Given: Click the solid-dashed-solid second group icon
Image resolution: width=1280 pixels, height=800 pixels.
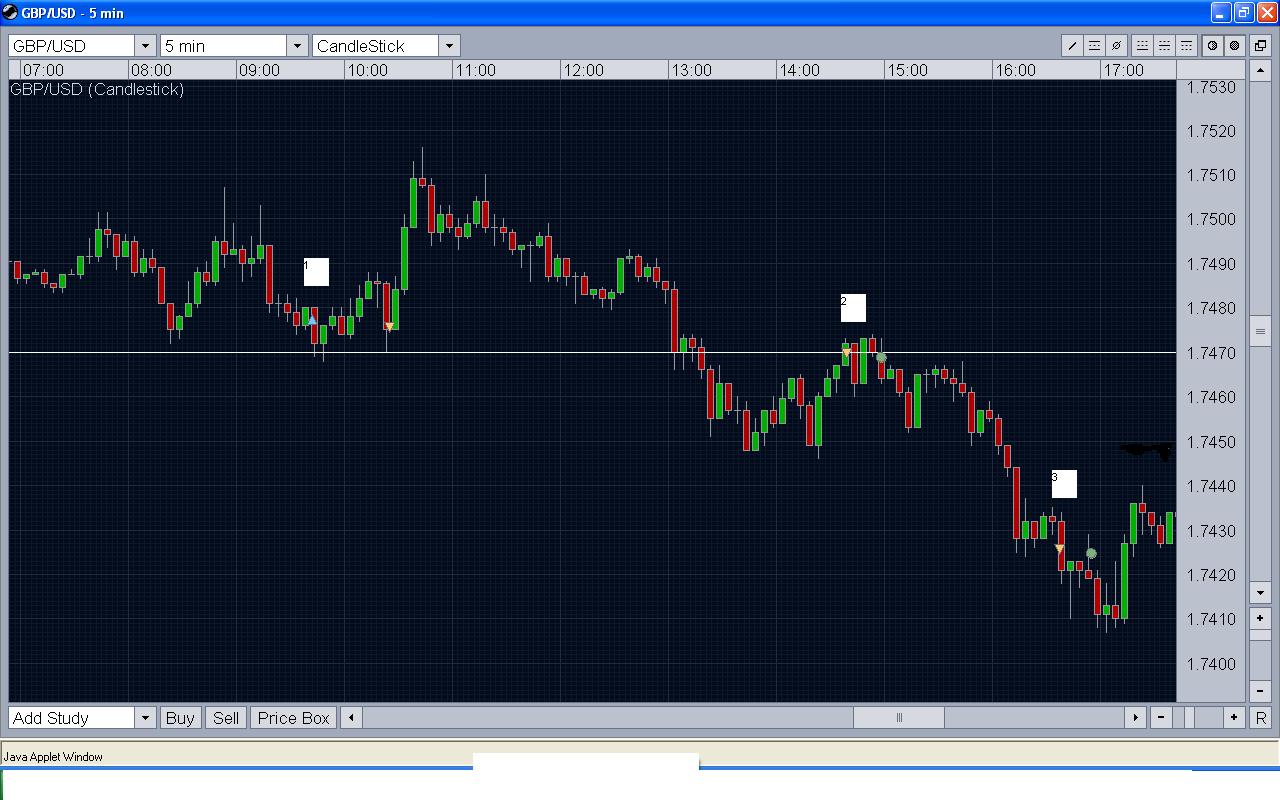Looking at the screenshot, I should [1165, 46].
